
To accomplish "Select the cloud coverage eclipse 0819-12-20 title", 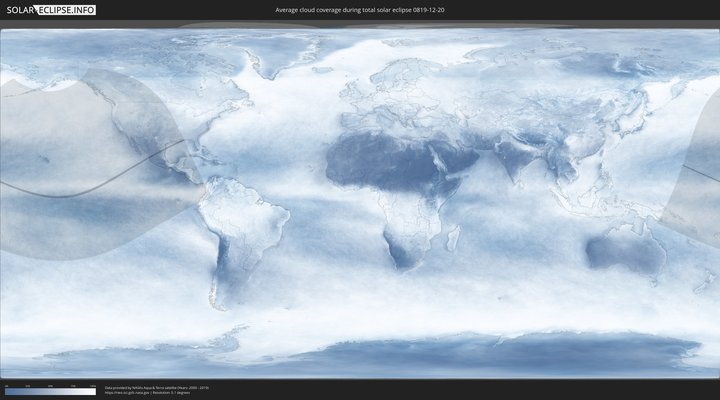I will pos(360,10).
